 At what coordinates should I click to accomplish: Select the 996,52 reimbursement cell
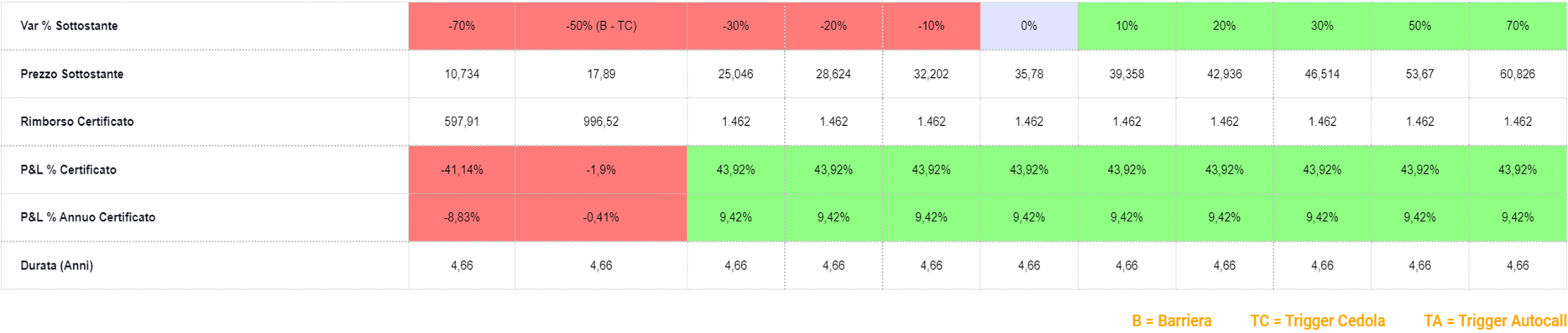[x=601, y=122]
